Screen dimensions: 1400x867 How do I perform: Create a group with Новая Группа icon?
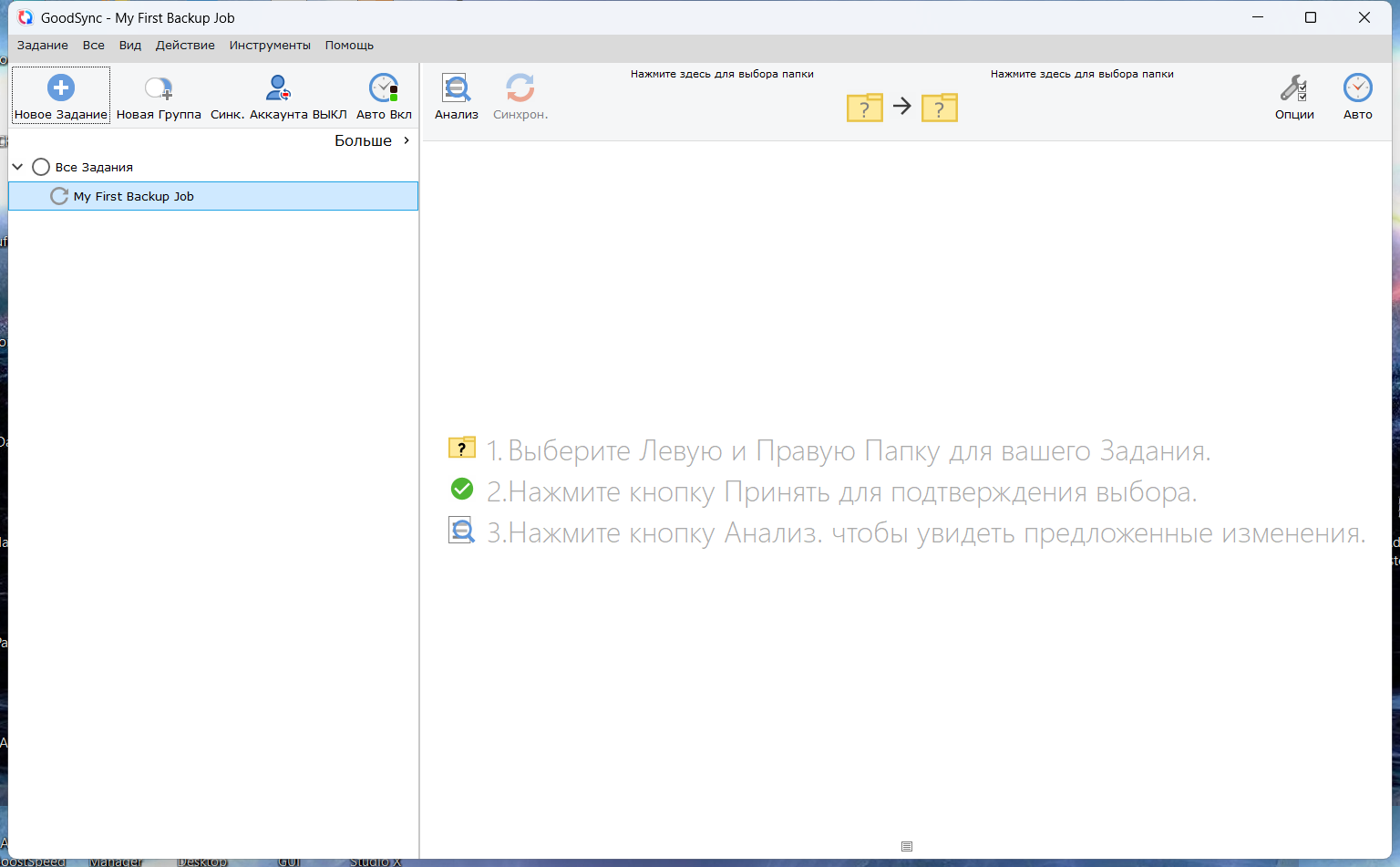pos(159,88)
